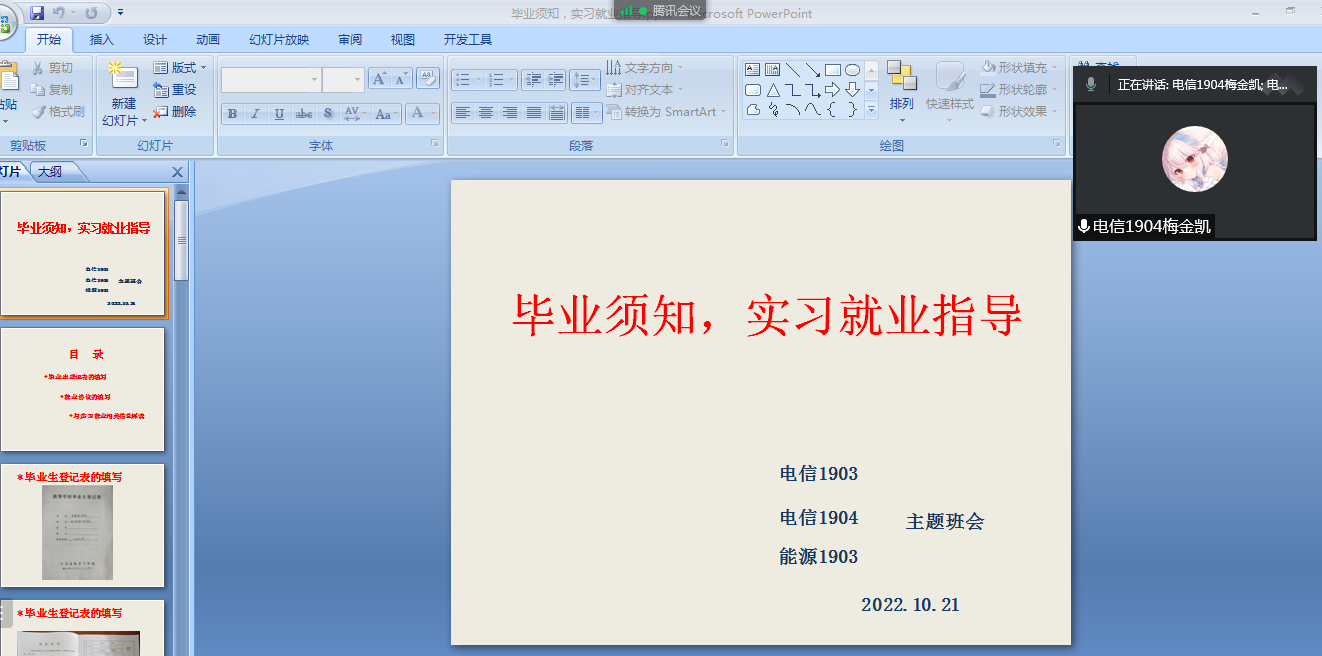Click the Save icon in quick access toolbar

(x=37, y=13)
